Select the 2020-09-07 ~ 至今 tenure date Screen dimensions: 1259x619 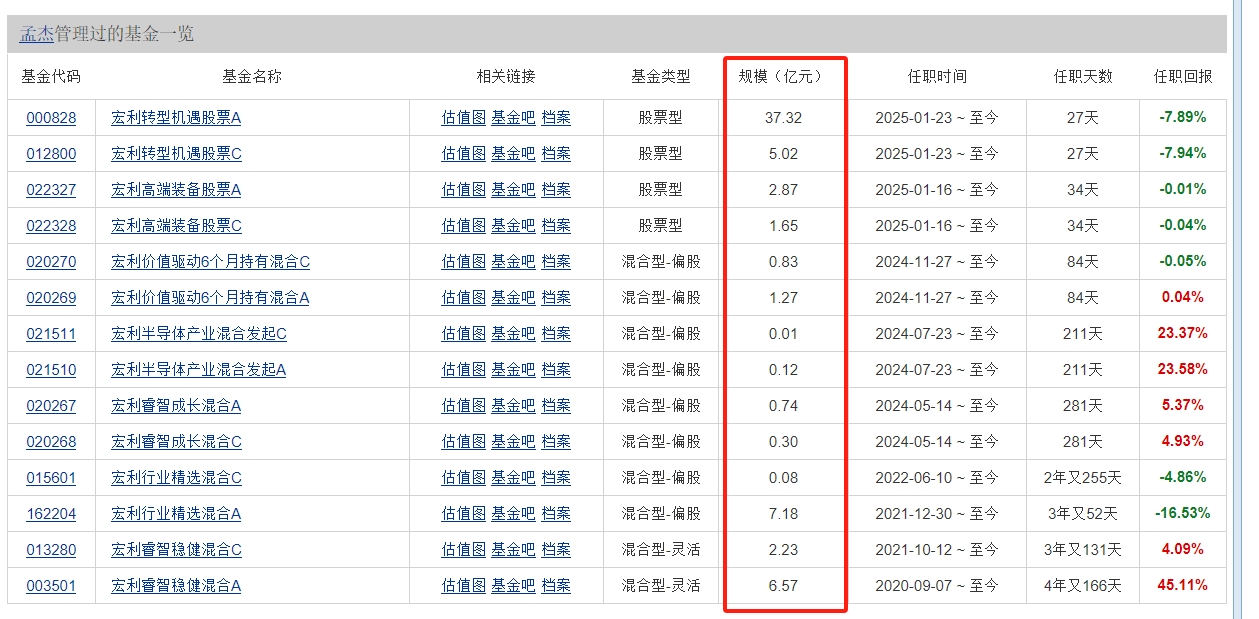(x=937, y=586)
